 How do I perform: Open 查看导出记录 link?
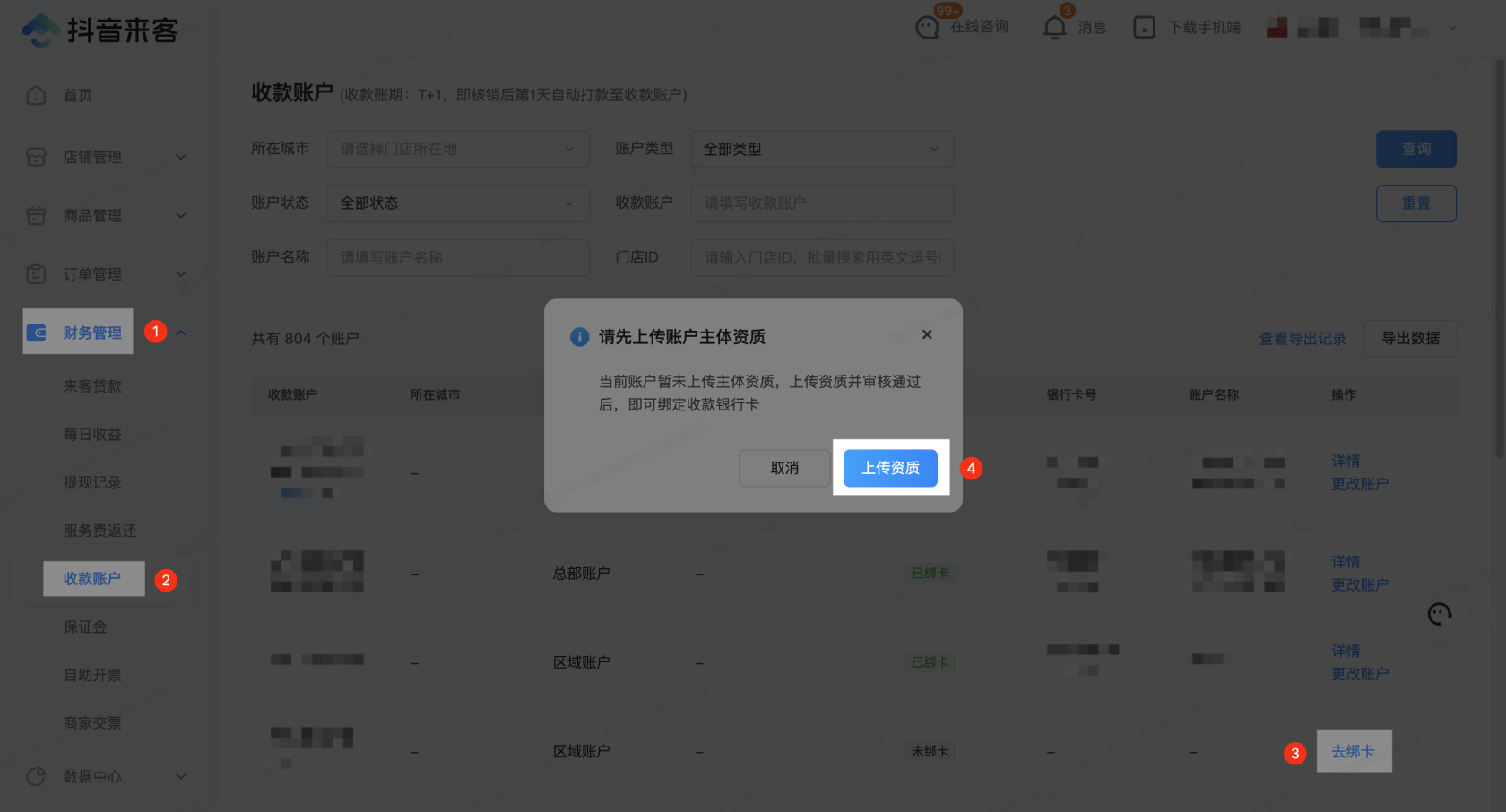point(1302,339)
